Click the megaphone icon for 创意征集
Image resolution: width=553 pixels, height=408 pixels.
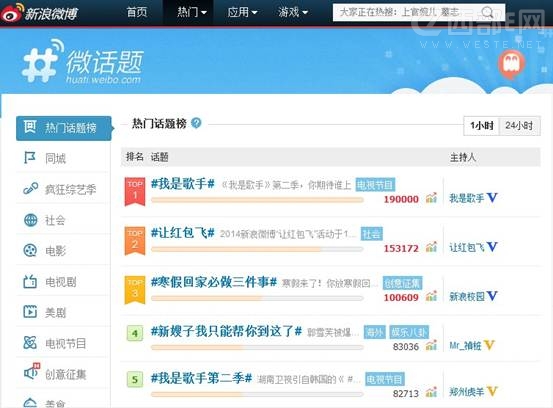(31, 372)
